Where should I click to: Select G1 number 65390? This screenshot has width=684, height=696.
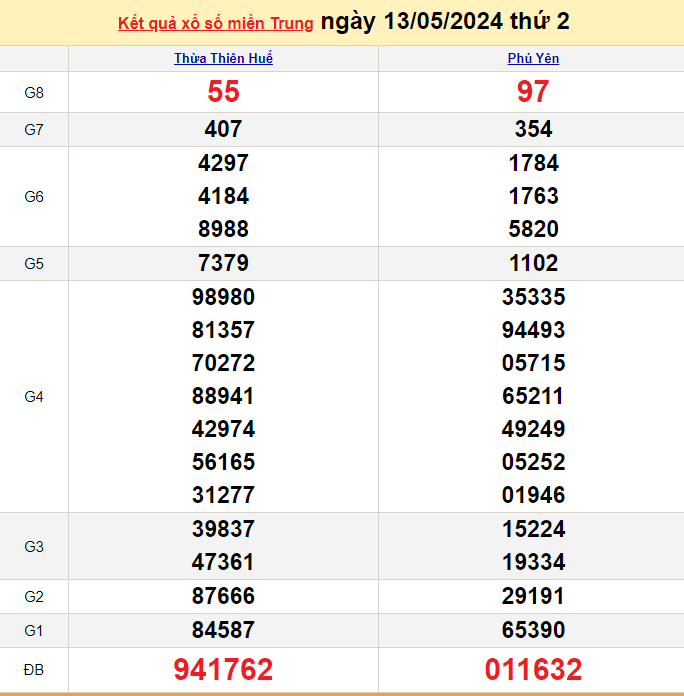click(x=533, y=630)
